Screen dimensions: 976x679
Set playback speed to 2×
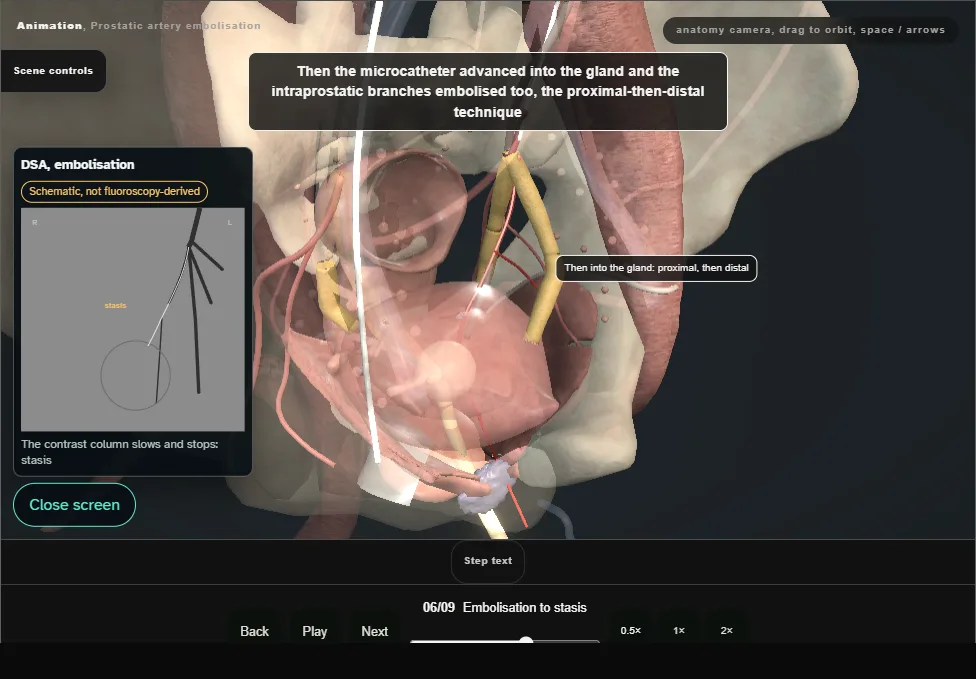pos(726,630)
